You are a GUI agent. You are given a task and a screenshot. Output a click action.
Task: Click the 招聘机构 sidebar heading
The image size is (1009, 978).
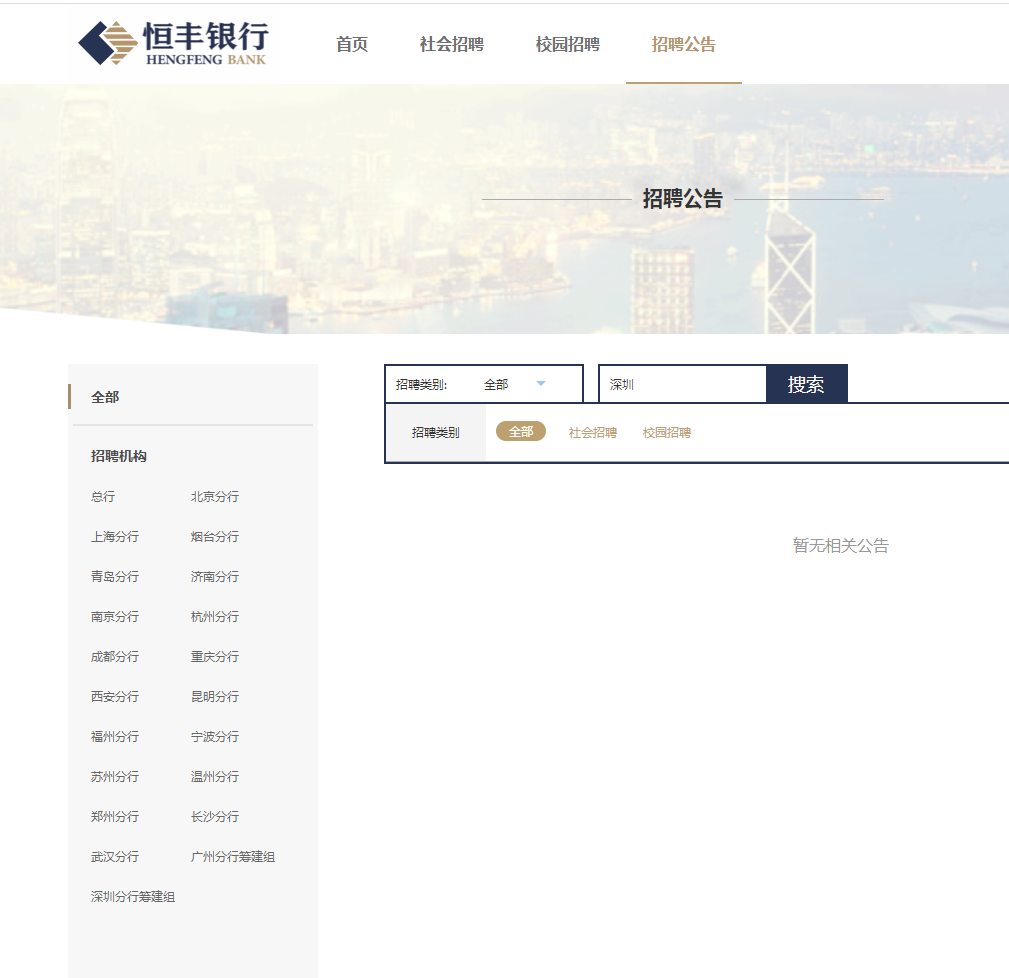(x=119, y=456)
